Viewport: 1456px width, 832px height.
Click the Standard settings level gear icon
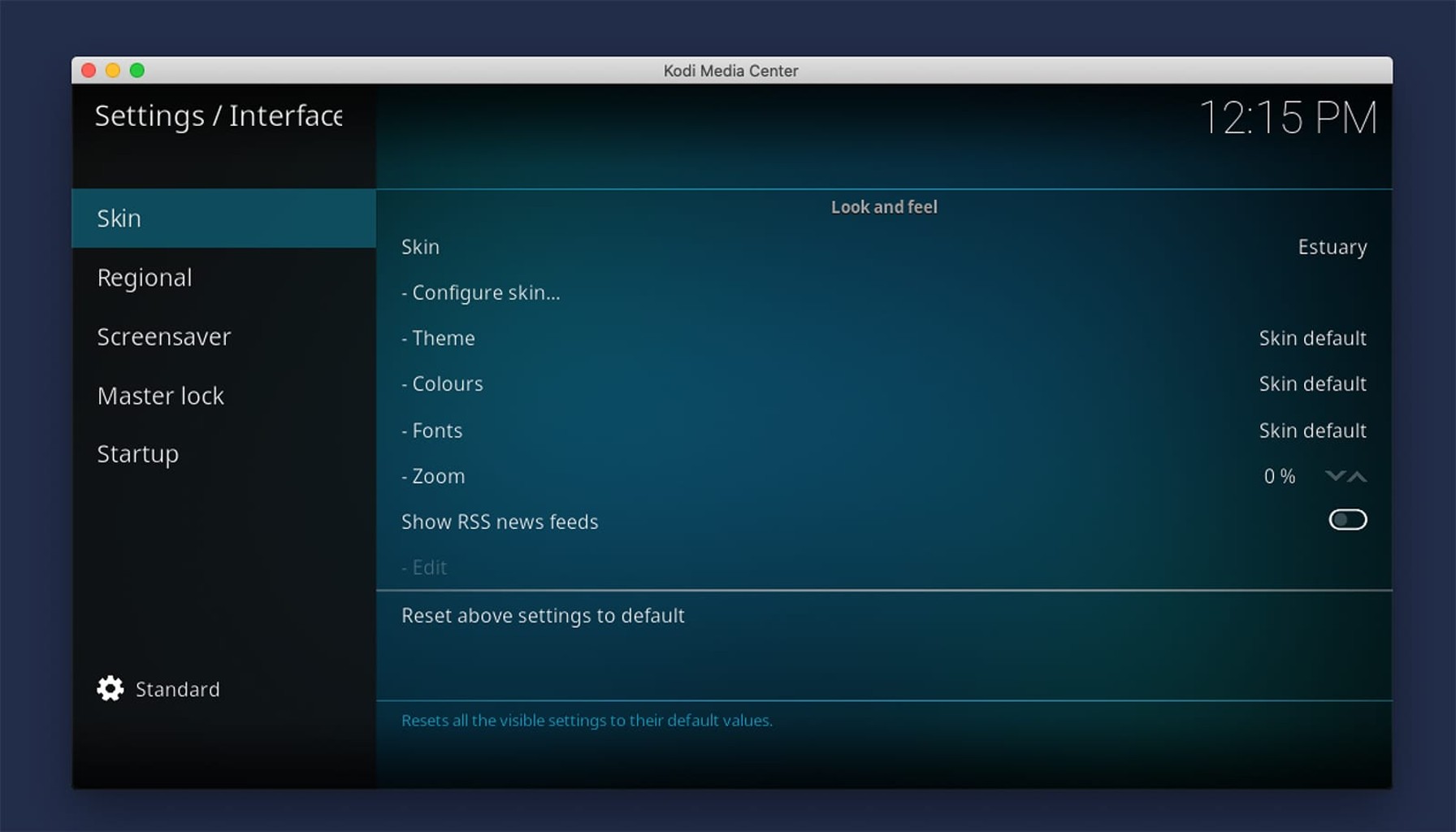[110, 689]
